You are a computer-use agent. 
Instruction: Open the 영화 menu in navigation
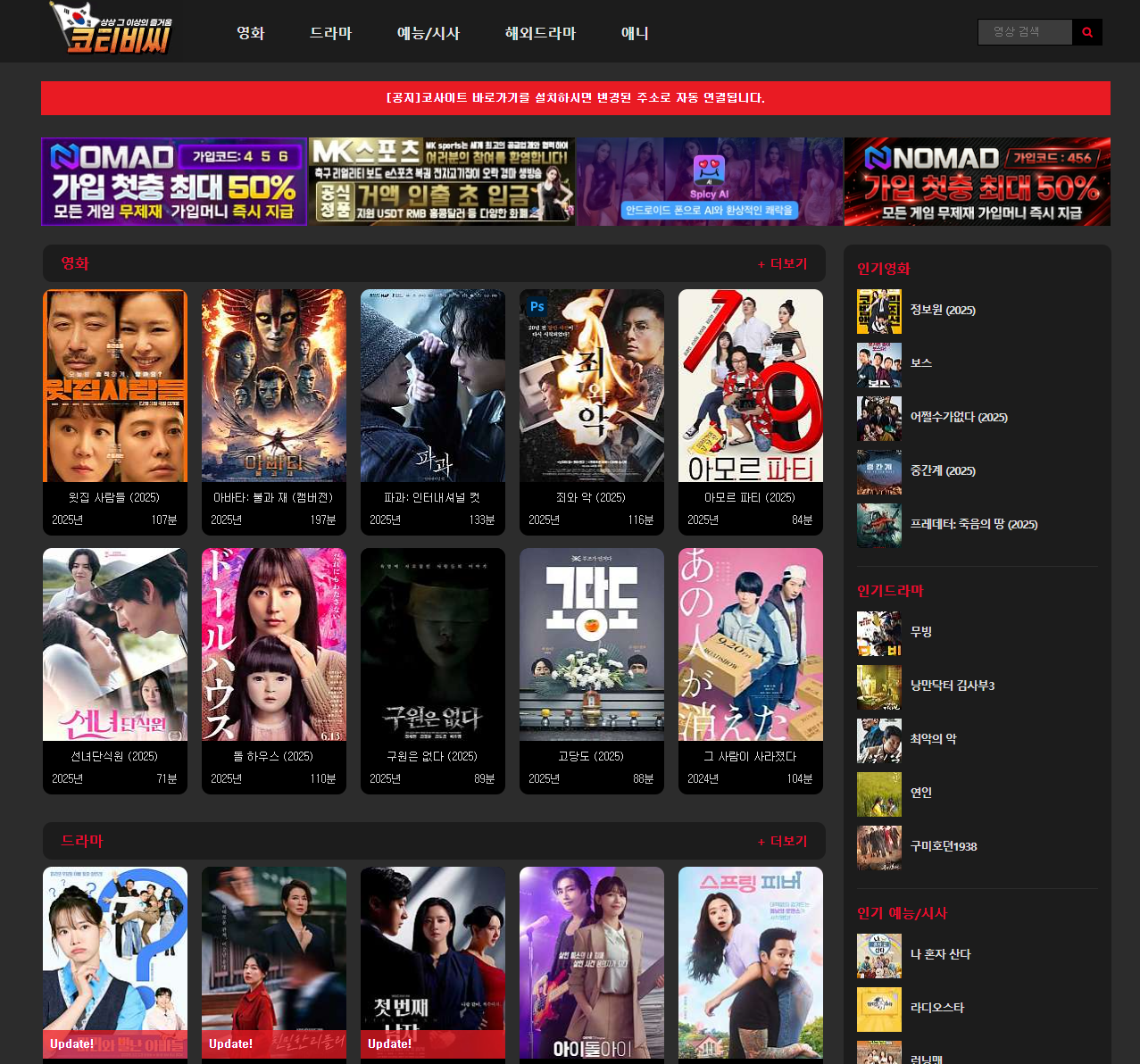point(250,33)
